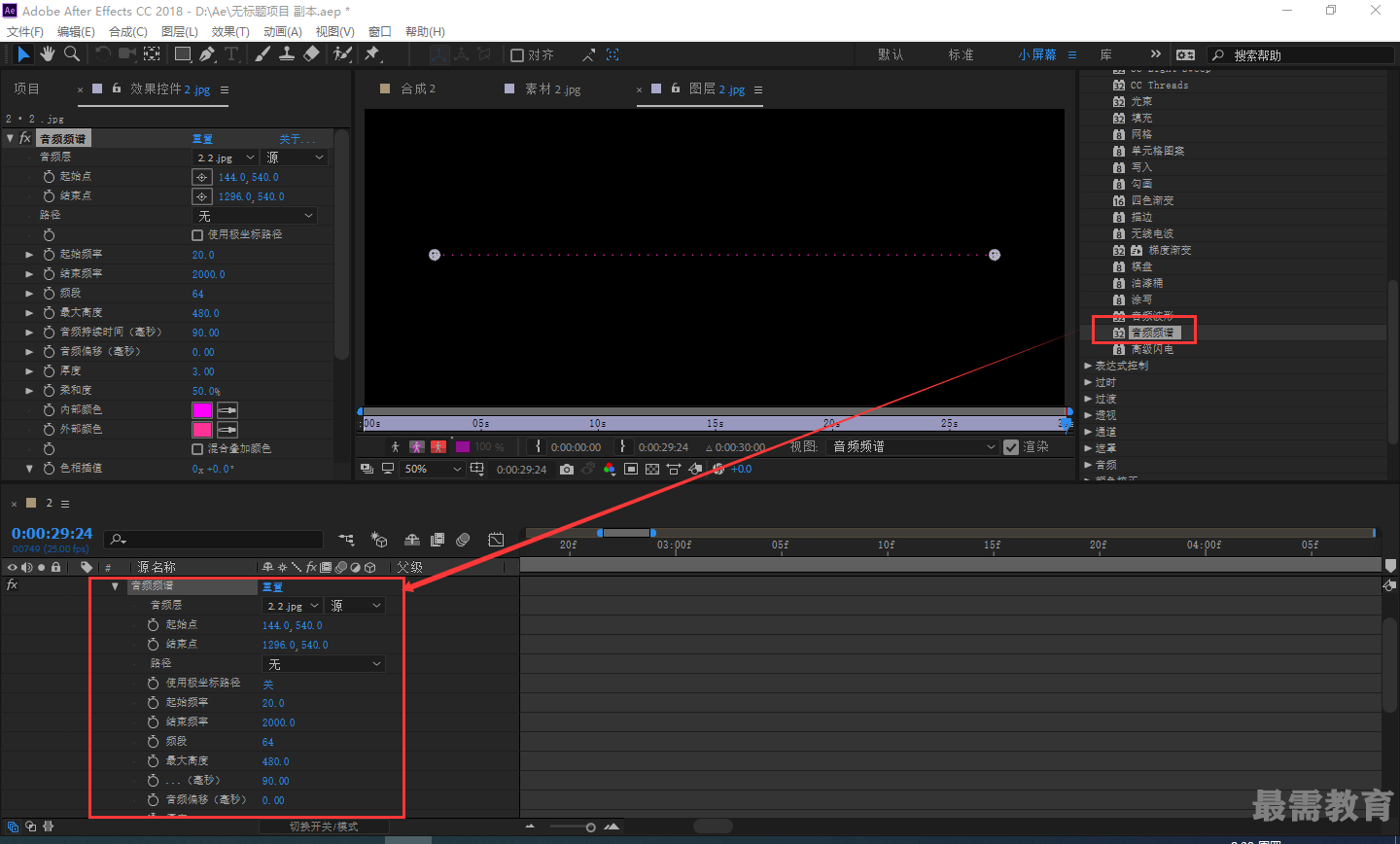
Task: Select the 默认 workspace
Action: [x=891, y=55]
